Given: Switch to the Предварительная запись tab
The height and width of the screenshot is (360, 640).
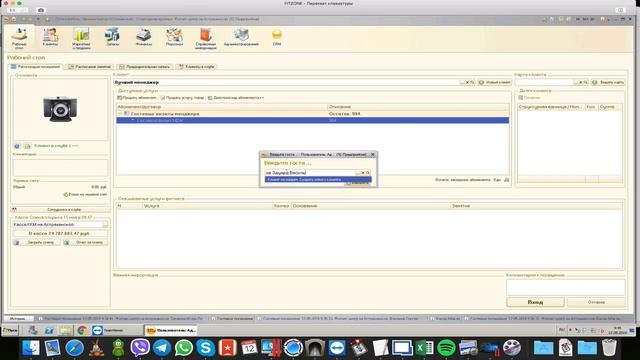Looking at the screenshot, I should (144, 67).
